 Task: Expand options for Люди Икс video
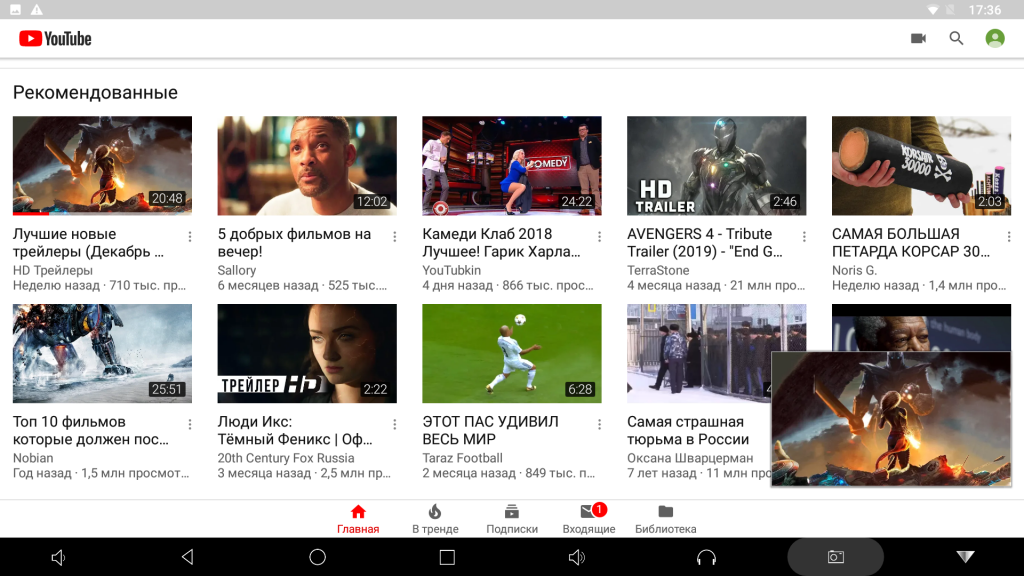(394, 424)
